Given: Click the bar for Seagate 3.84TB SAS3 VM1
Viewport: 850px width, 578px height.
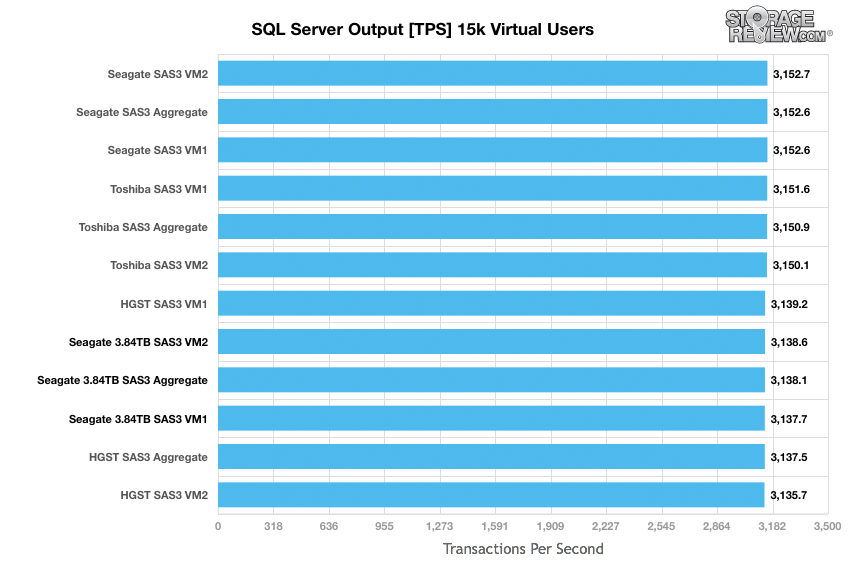Looking at the screenshot, I should pos(492,419).
